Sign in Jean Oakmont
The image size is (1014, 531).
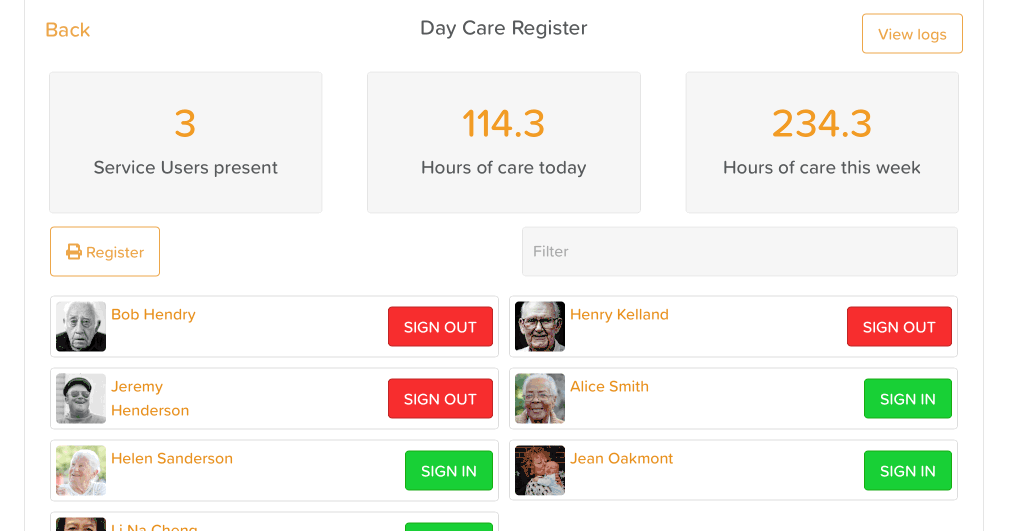[907, 471]
